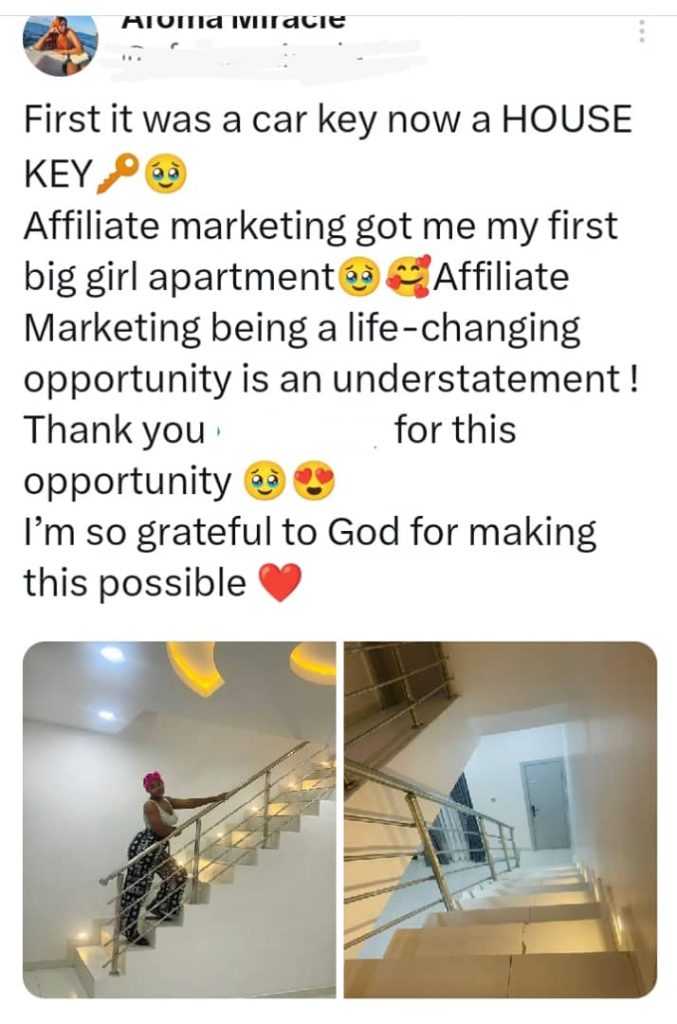This screenshot has height=1024, width=677.
Task: Click the line "I'm so grateful to God"
Action: tap(310, 532)
